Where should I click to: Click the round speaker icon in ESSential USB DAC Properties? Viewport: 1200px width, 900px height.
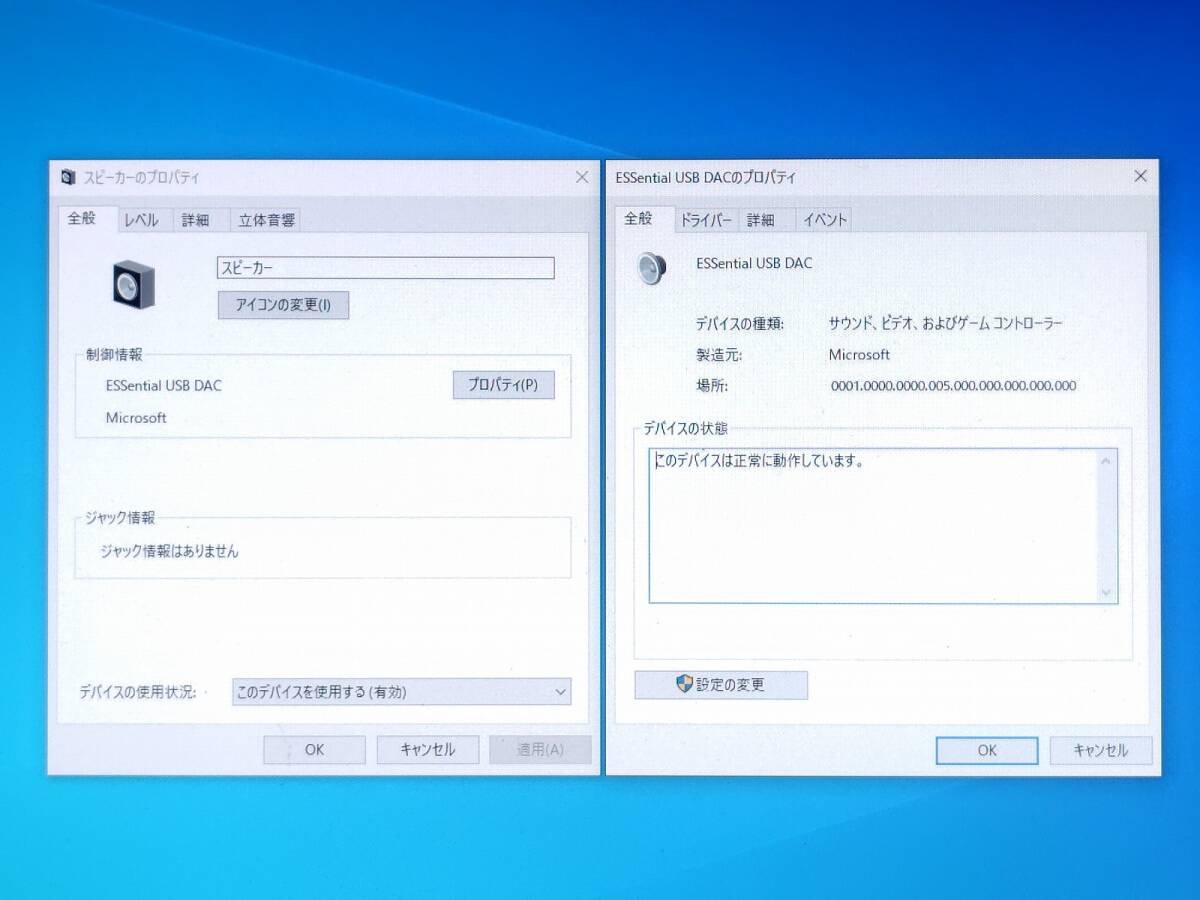tap(652, 268)
